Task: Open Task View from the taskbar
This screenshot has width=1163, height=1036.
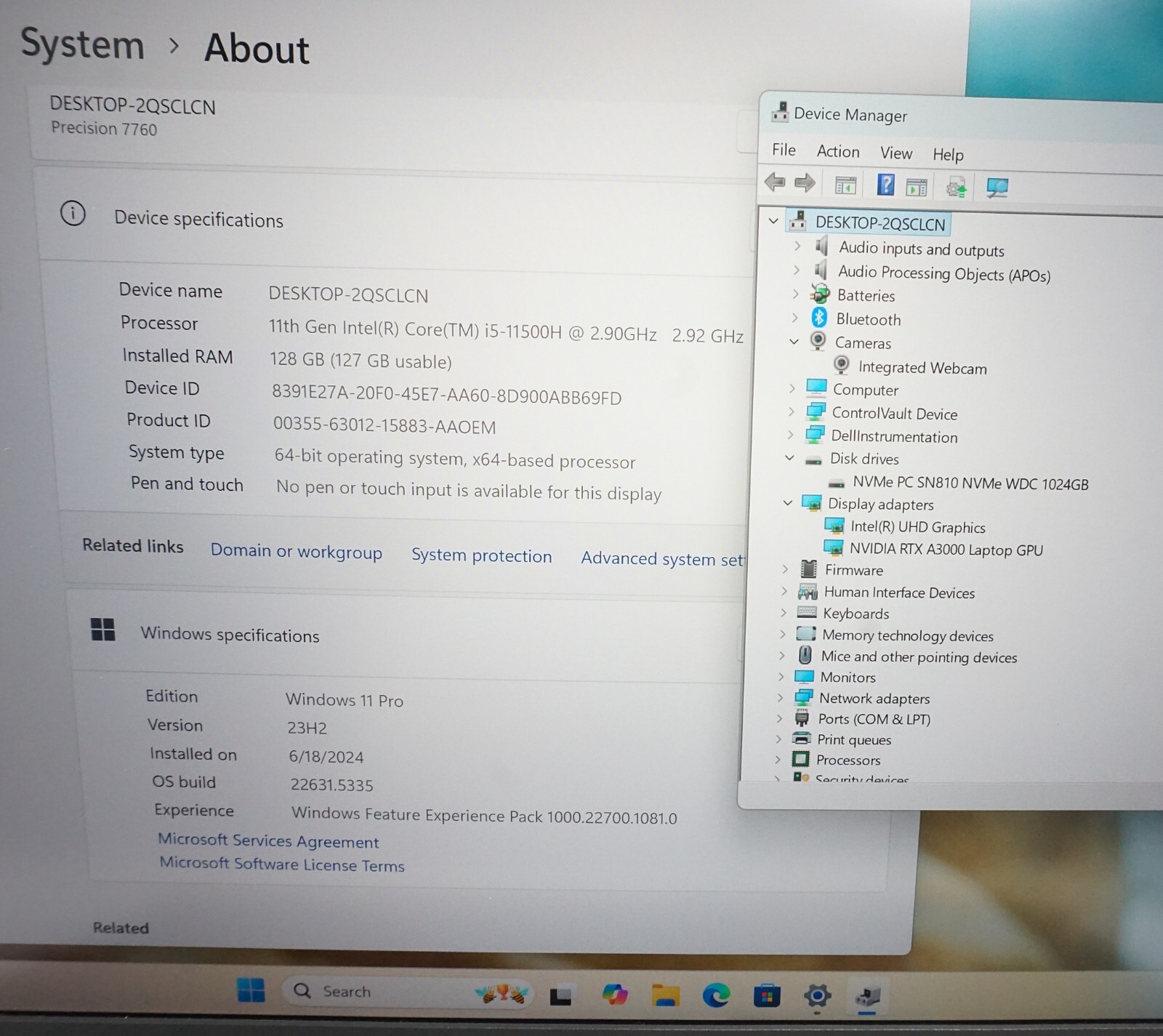Action: click(x=560, y=995)
